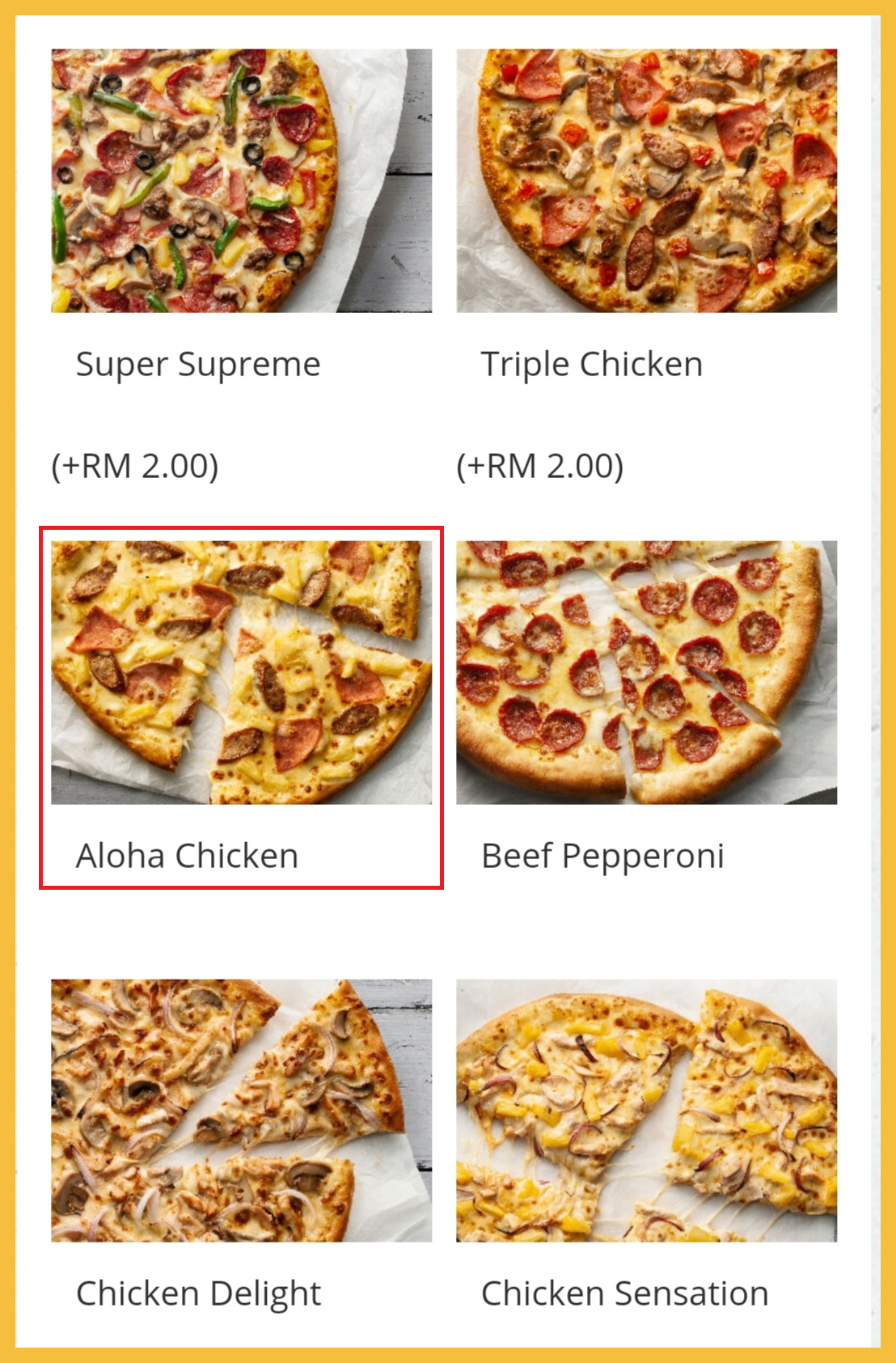Open the Chicken Delight pizza image
The image size is (896, 1363).
[241, 1110]
